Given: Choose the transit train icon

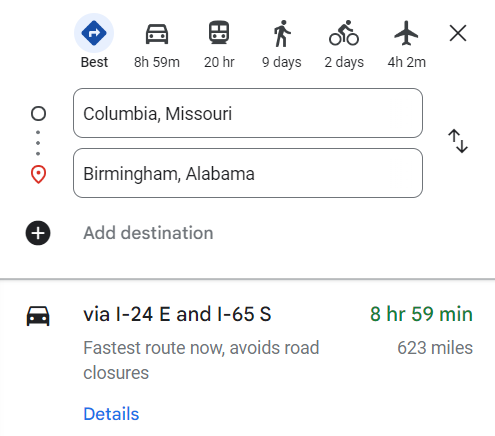Looking at the screenshot, I should coord(219,33).
